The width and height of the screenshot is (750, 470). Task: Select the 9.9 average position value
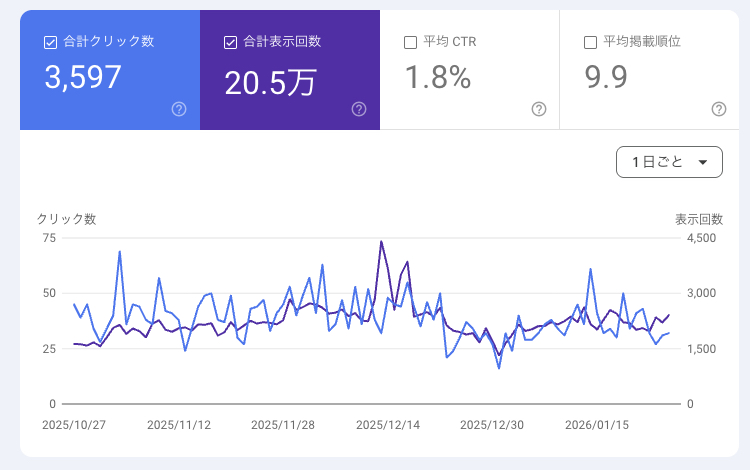click(x=606, y=78)
